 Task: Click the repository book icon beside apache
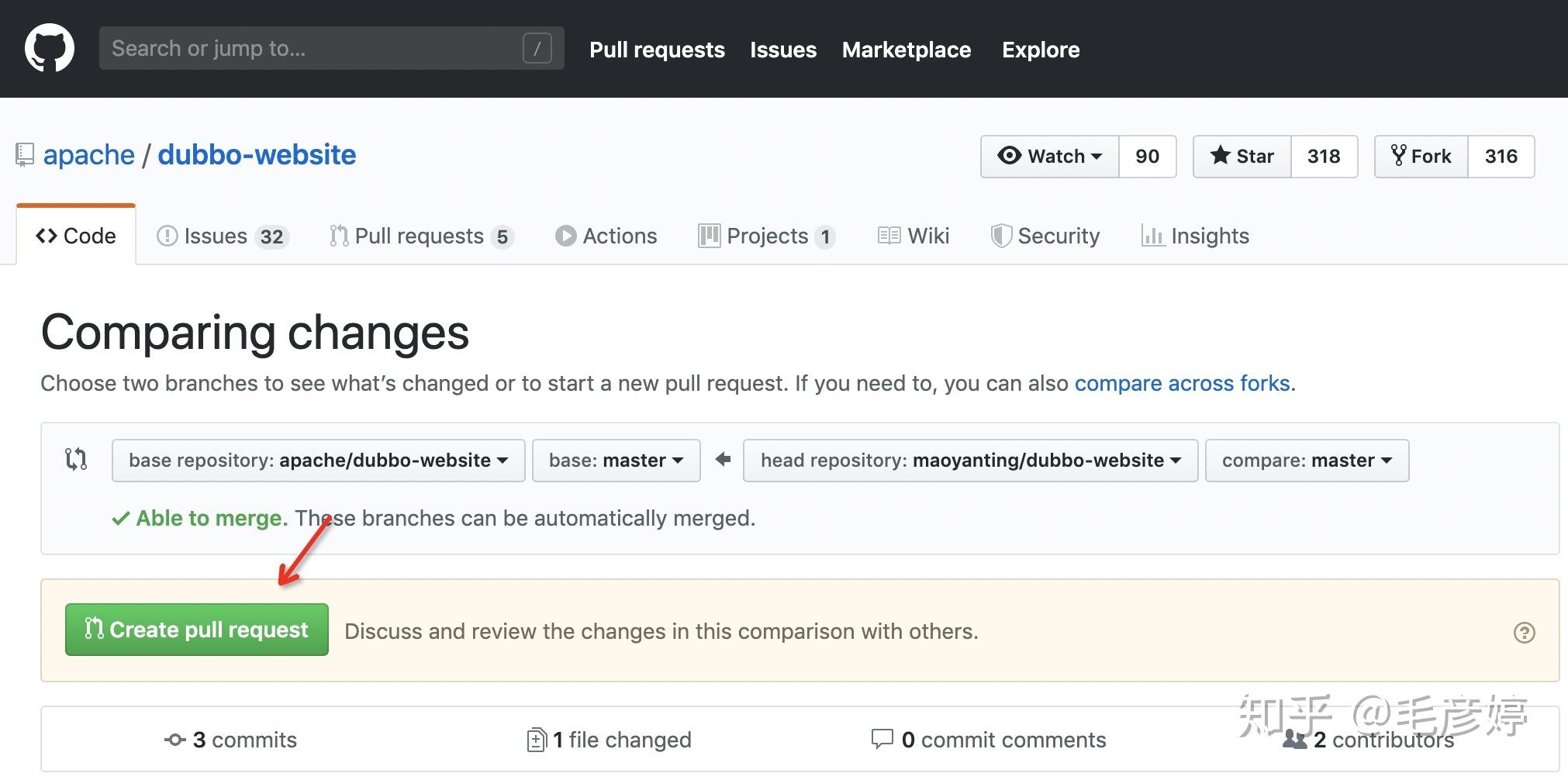(25, 155)
